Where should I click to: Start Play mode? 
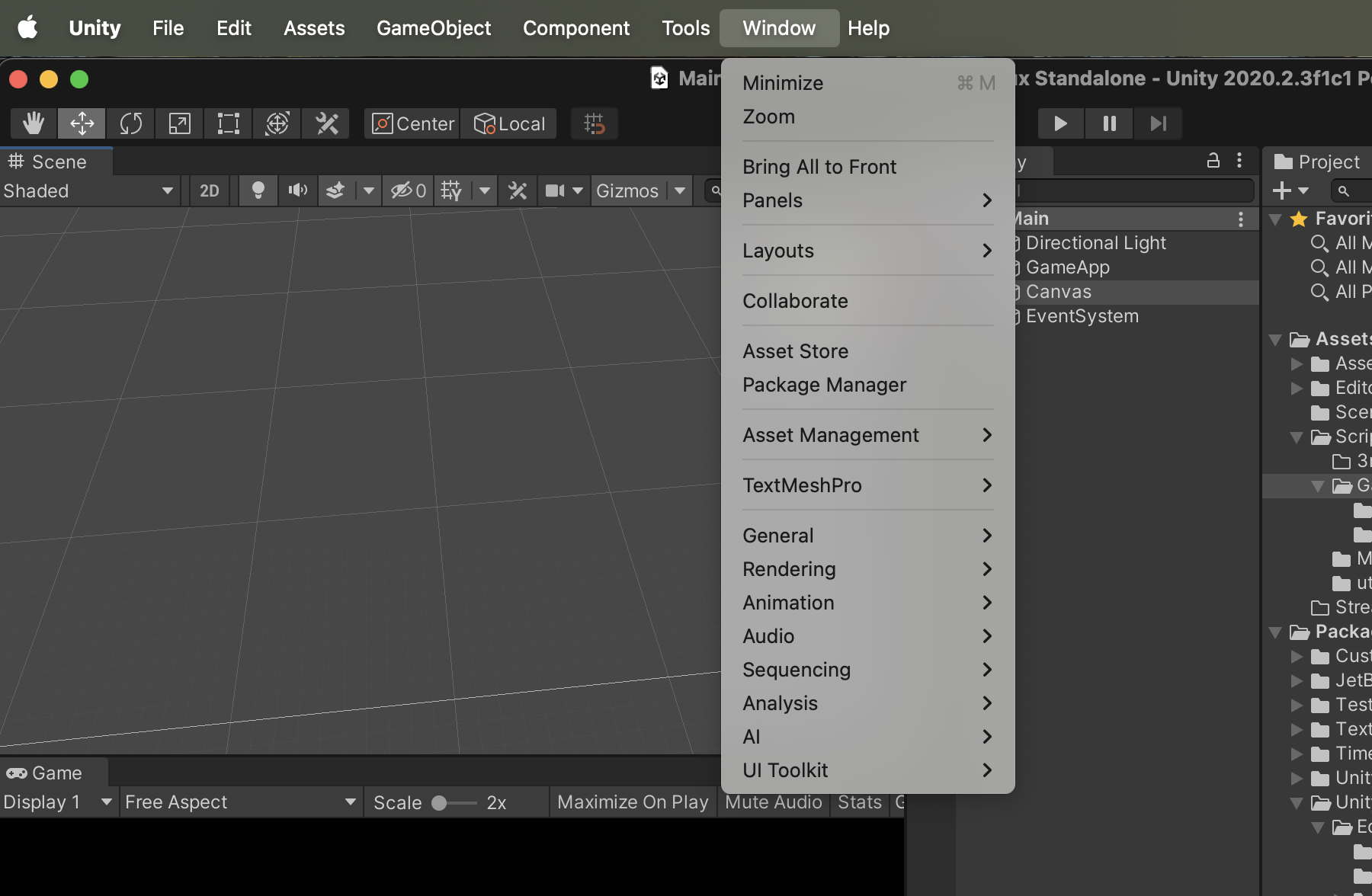tap(1060, 123)
